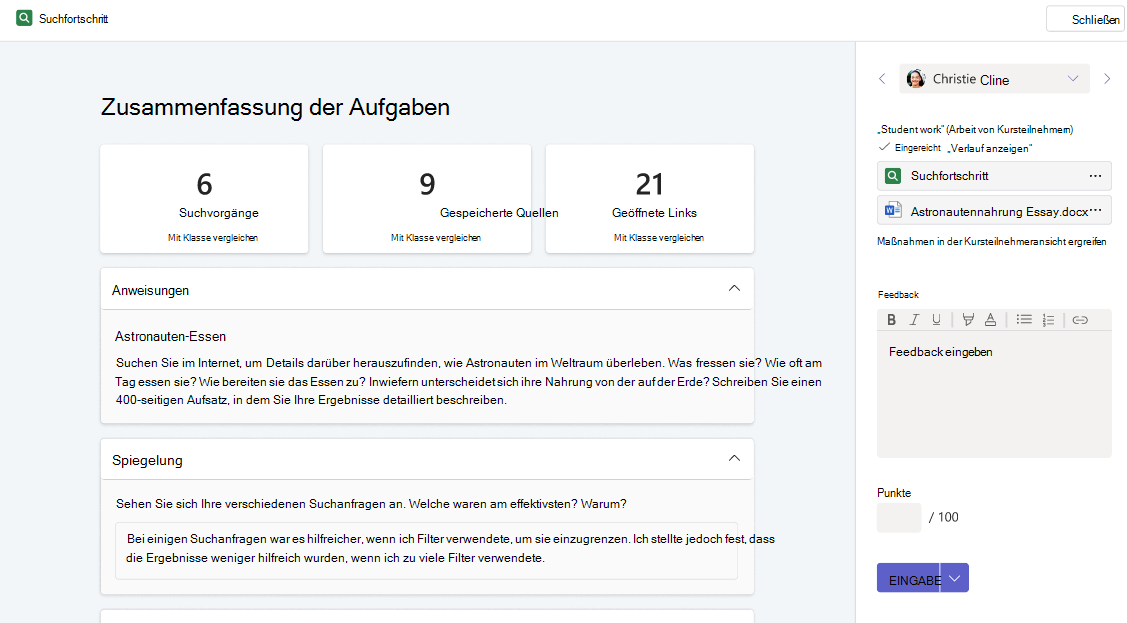Click the reflection answer text box
Image resolution: width=1127 pixels, height=623 pixels.
(x=426, y=550)
